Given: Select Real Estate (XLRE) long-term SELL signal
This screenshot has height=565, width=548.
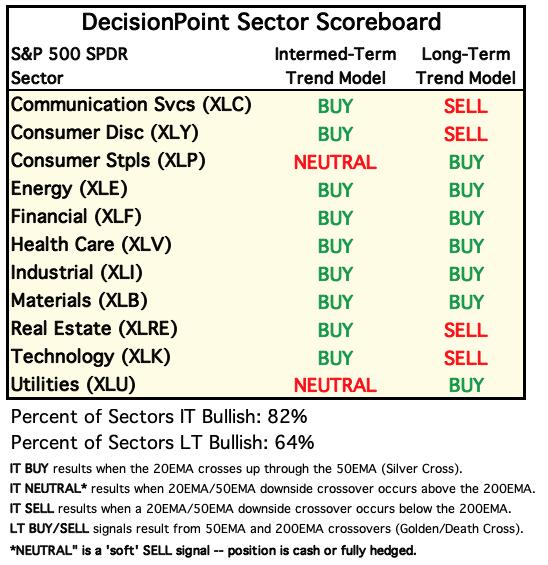Looking at the screenshot, I should coord(466,330).
